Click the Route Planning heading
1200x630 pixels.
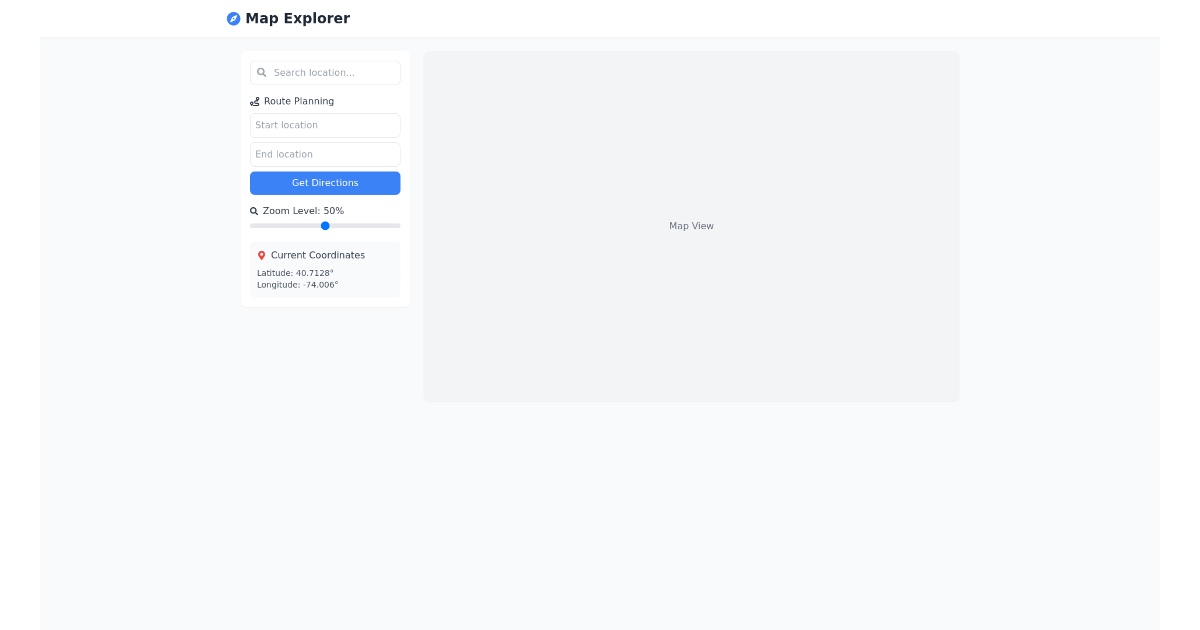(299, 101)
